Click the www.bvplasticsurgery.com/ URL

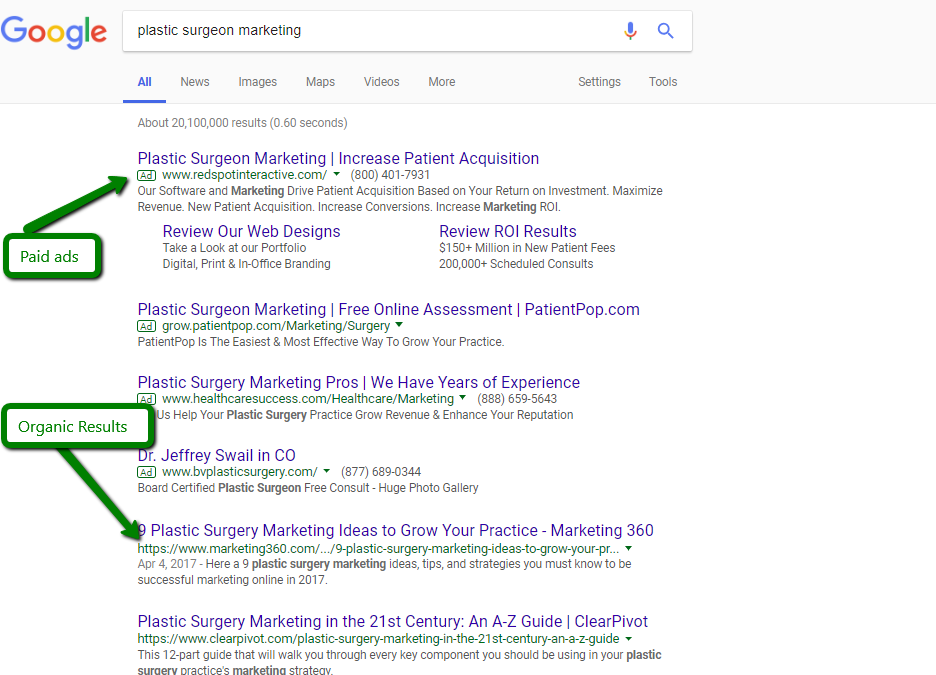point(239,471)
